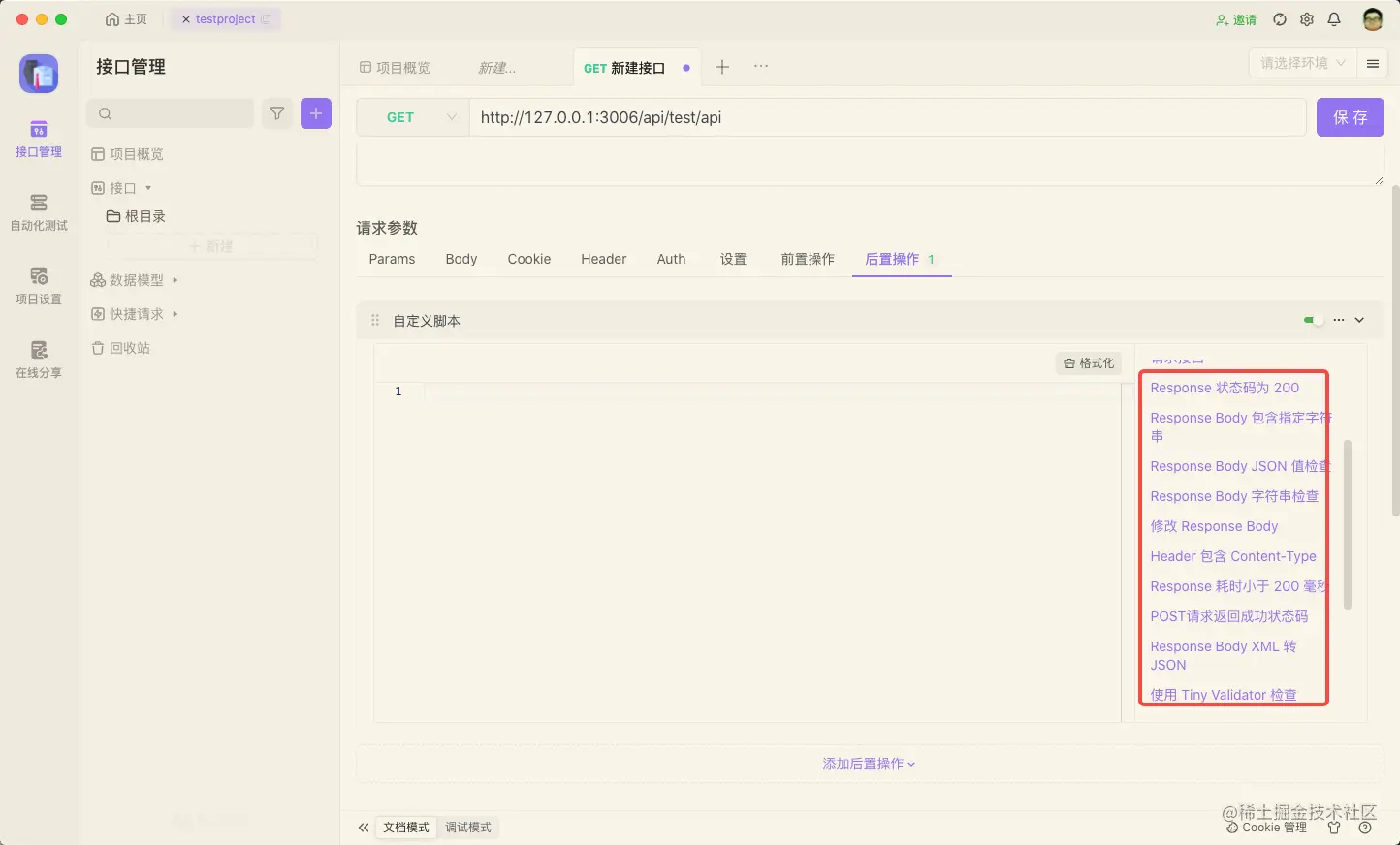Switch to the 前置操作 tab
Viewport: 1400px width, 845px height.
[808, 259]
